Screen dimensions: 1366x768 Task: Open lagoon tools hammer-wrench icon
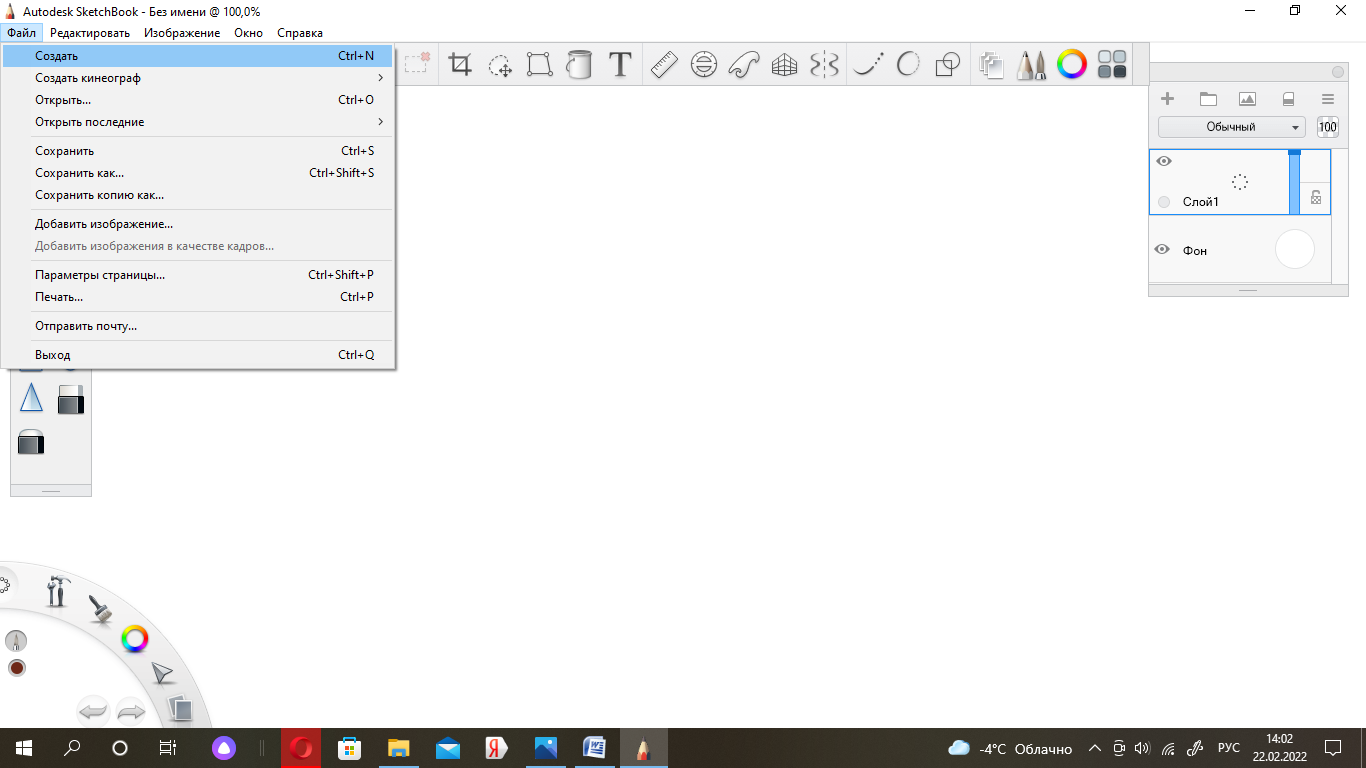[58, 590]
